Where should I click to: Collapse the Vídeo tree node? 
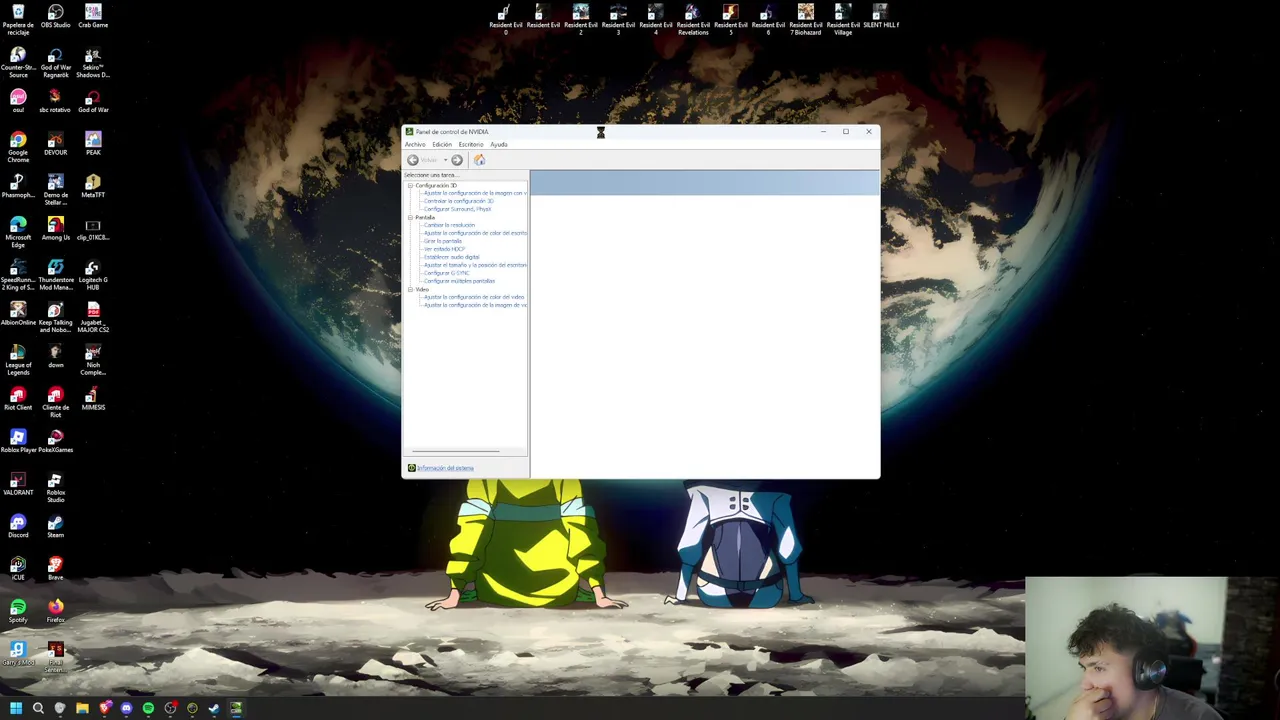tap(410, 289)
